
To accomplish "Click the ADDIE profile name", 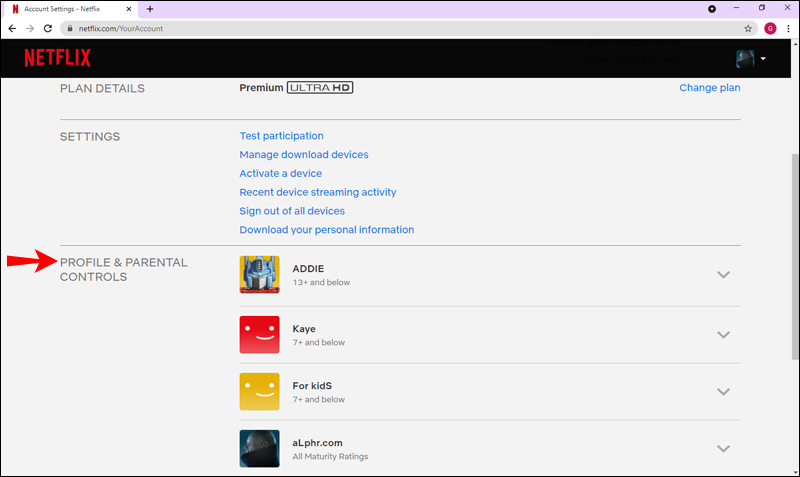I will pyautogui.click(x=308, y=269).
